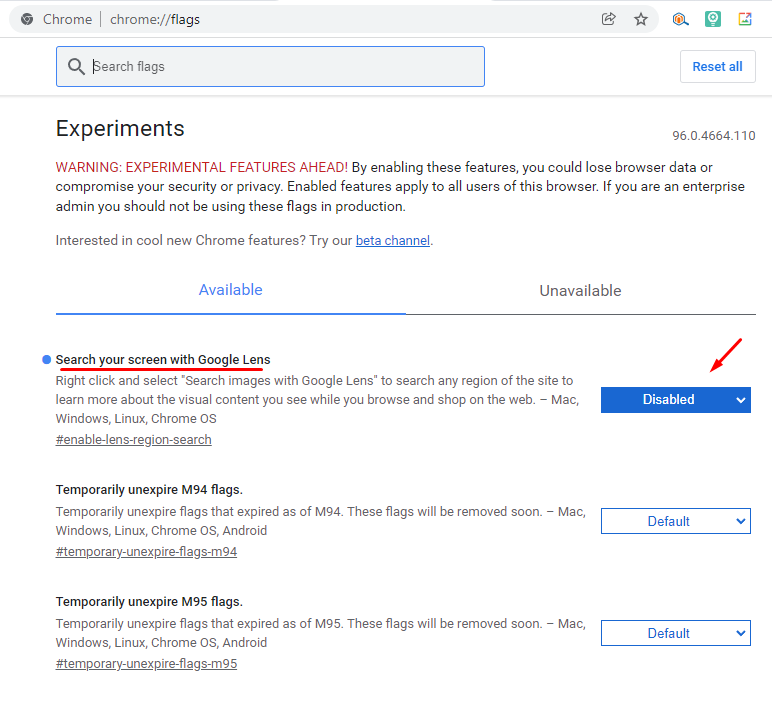Open the #enable-lens-region-search anchor link
772x702 pixels.
(133, 440)
